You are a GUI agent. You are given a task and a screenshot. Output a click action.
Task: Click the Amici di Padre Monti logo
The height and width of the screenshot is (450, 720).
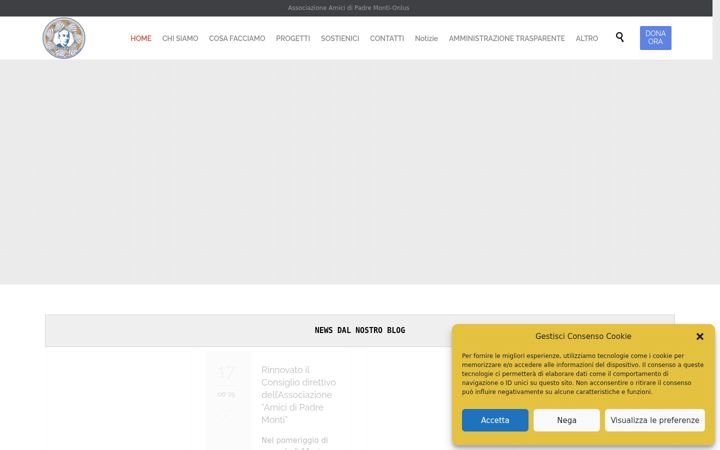[64, 38]
